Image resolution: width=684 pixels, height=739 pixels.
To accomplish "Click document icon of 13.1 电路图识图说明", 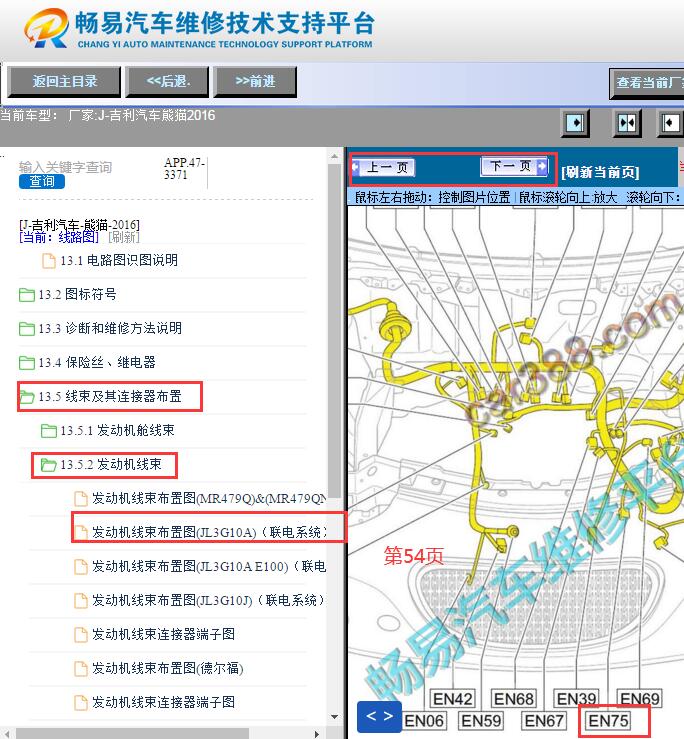I will pyautogui.click(x=49, y=261).
